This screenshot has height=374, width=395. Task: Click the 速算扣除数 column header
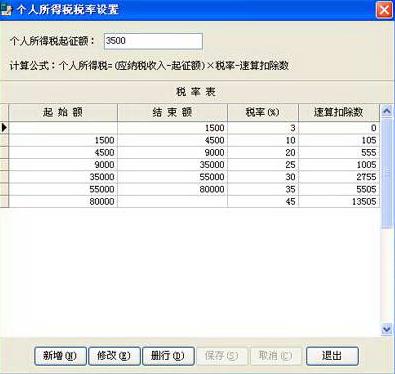339,112
